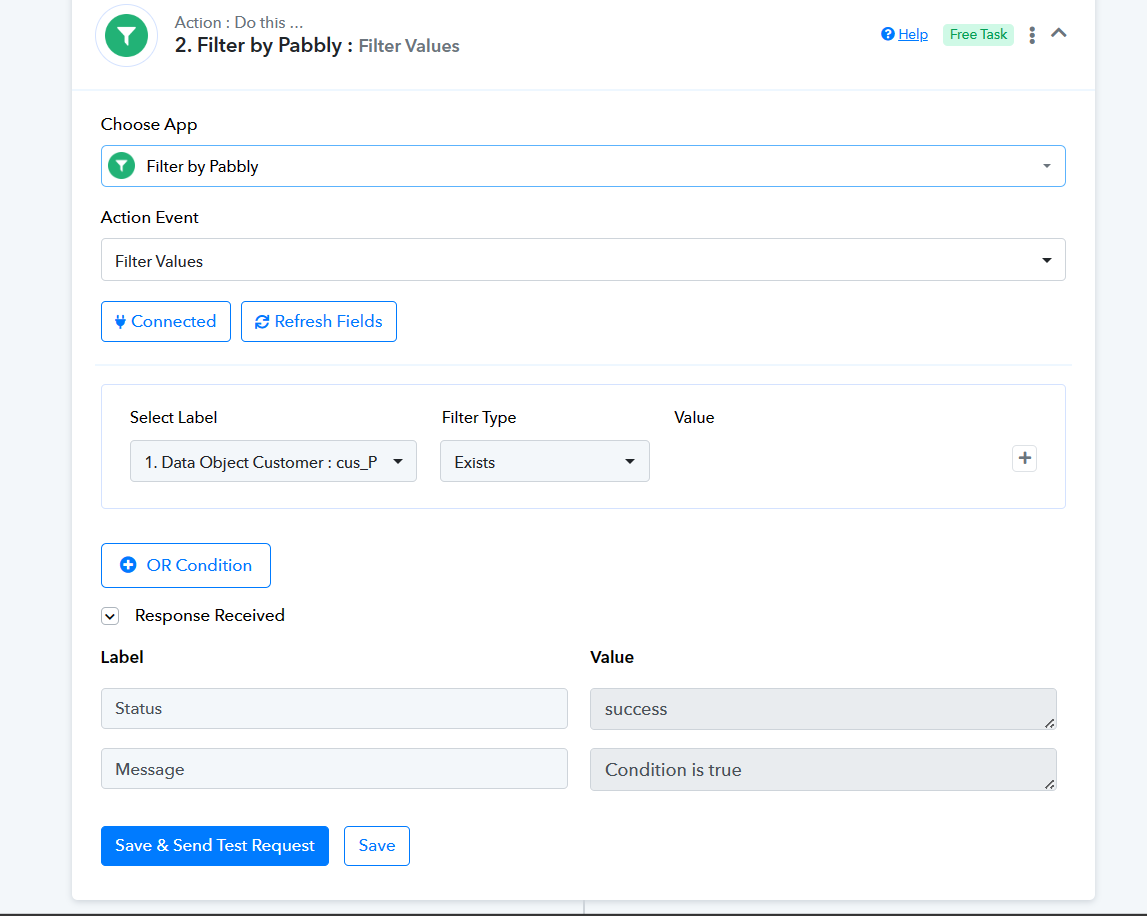Click the Response Received label

[x=210, y=615]
